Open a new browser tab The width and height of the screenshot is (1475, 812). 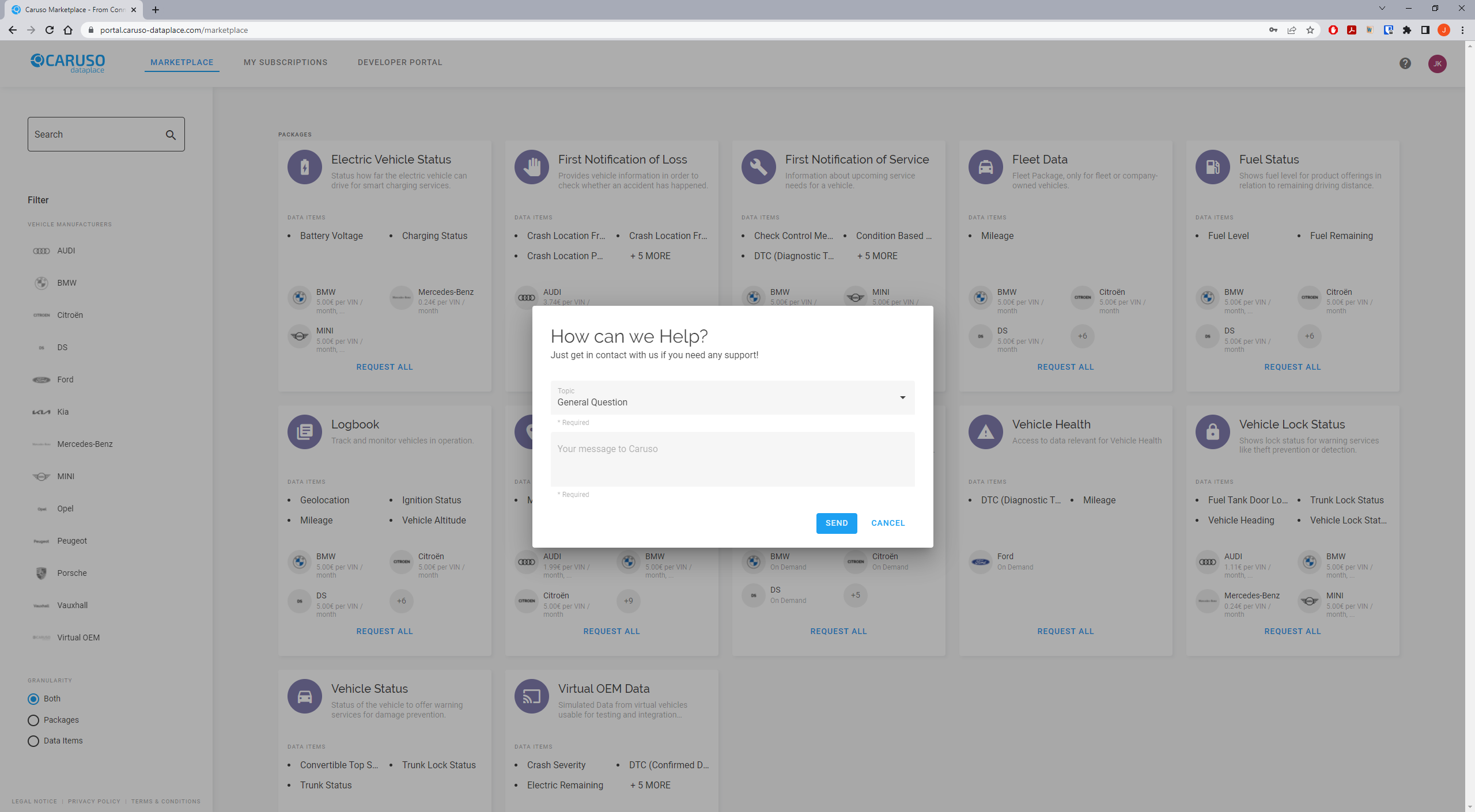tap(156, 10)
